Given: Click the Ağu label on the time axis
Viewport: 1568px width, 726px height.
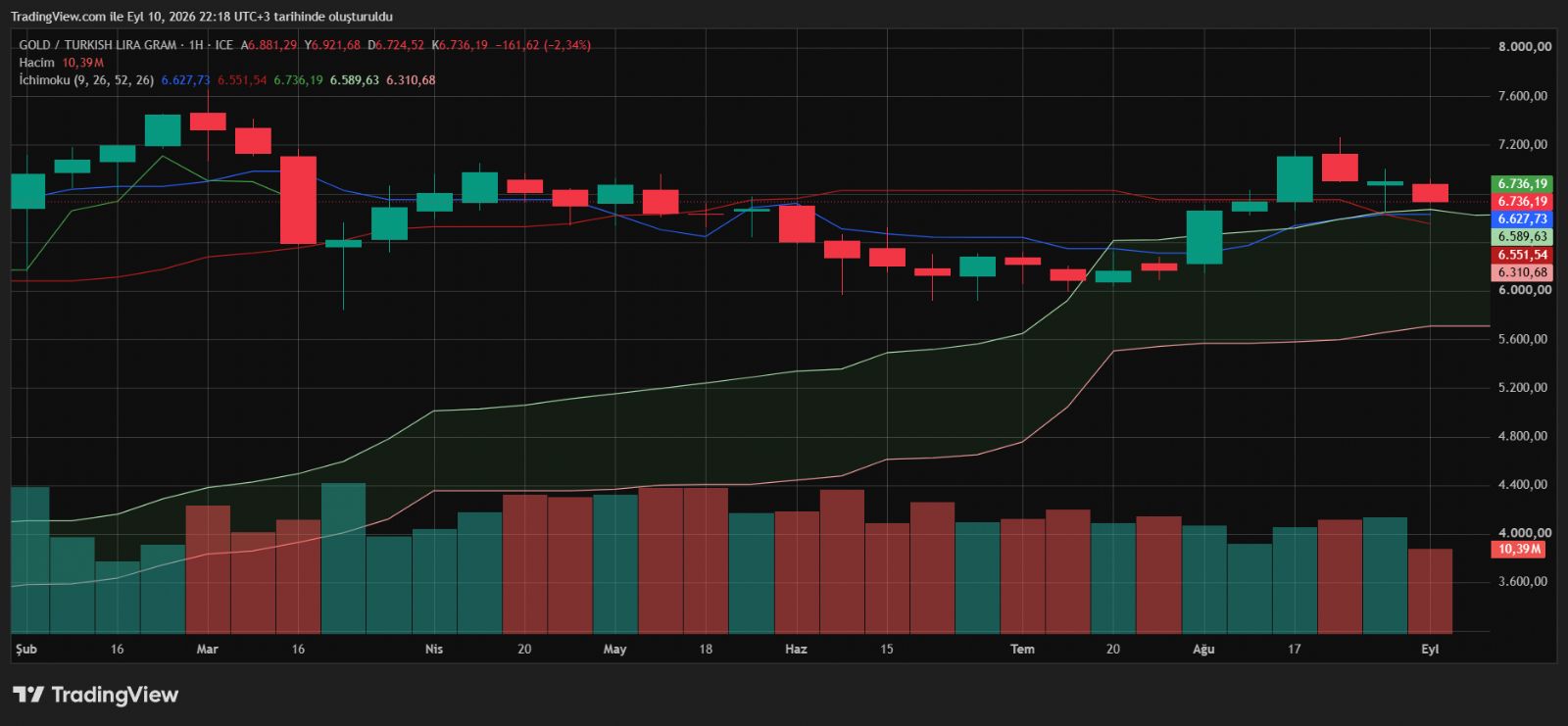Looking at the screenshot, I should coord(1203,650).
